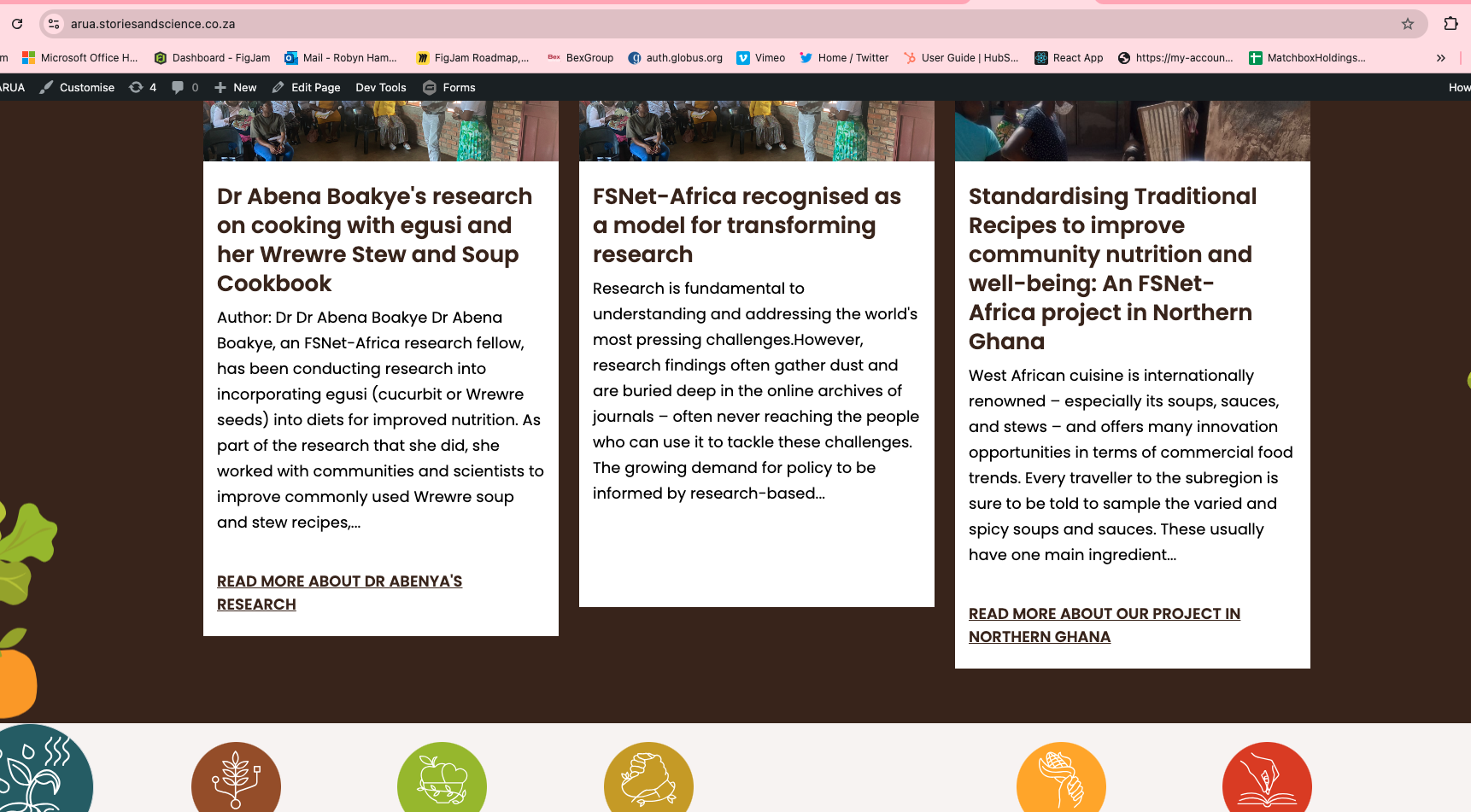The height and width of the screenshot is (812, 1471).
Task: Open the Vimeo bookmark
Action: [760, 58]
